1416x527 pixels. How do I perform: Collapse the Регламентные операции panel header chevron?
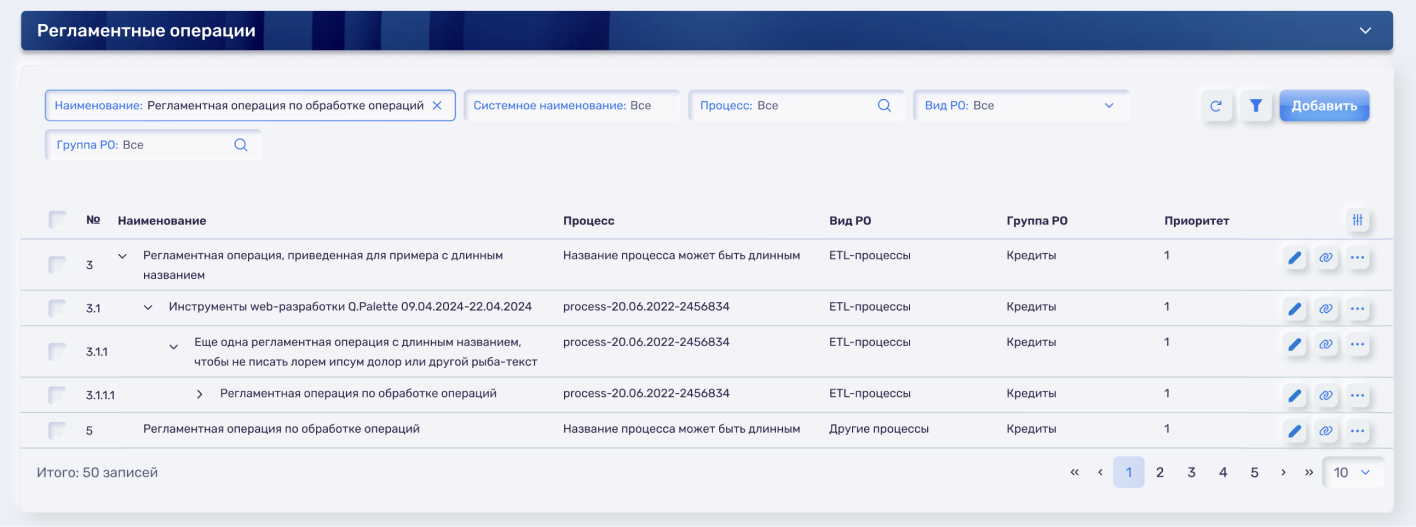click(1365, 31)
